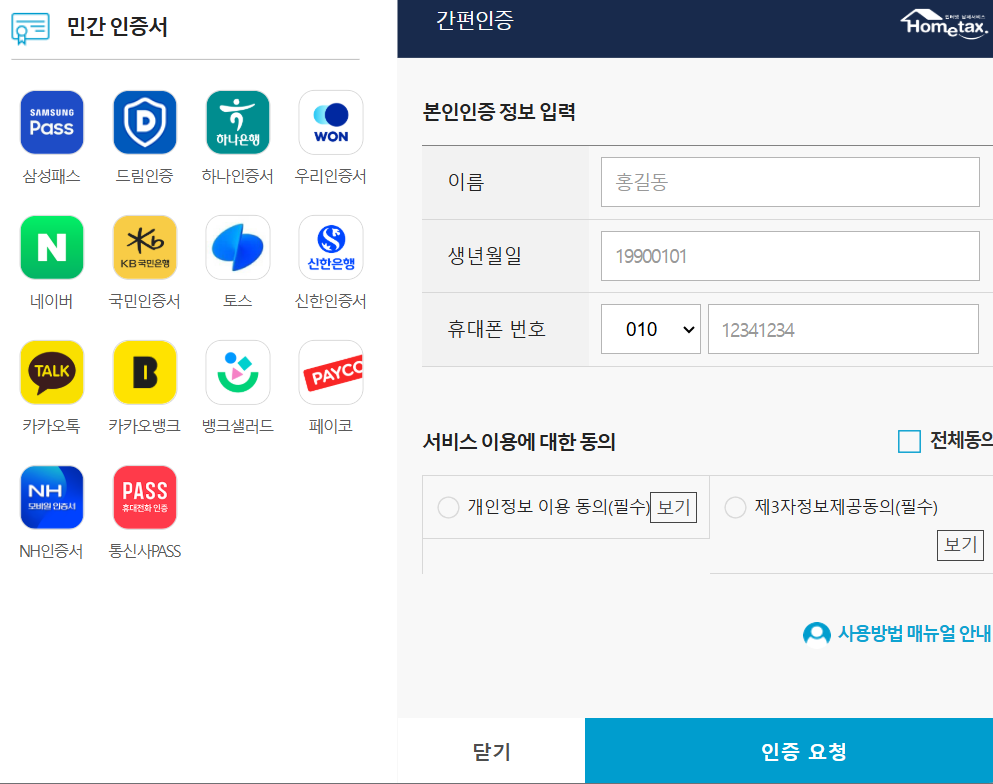
Task: Click the 사용방법 매뉴얼 안내 person icon
Action: click(817, 634)
